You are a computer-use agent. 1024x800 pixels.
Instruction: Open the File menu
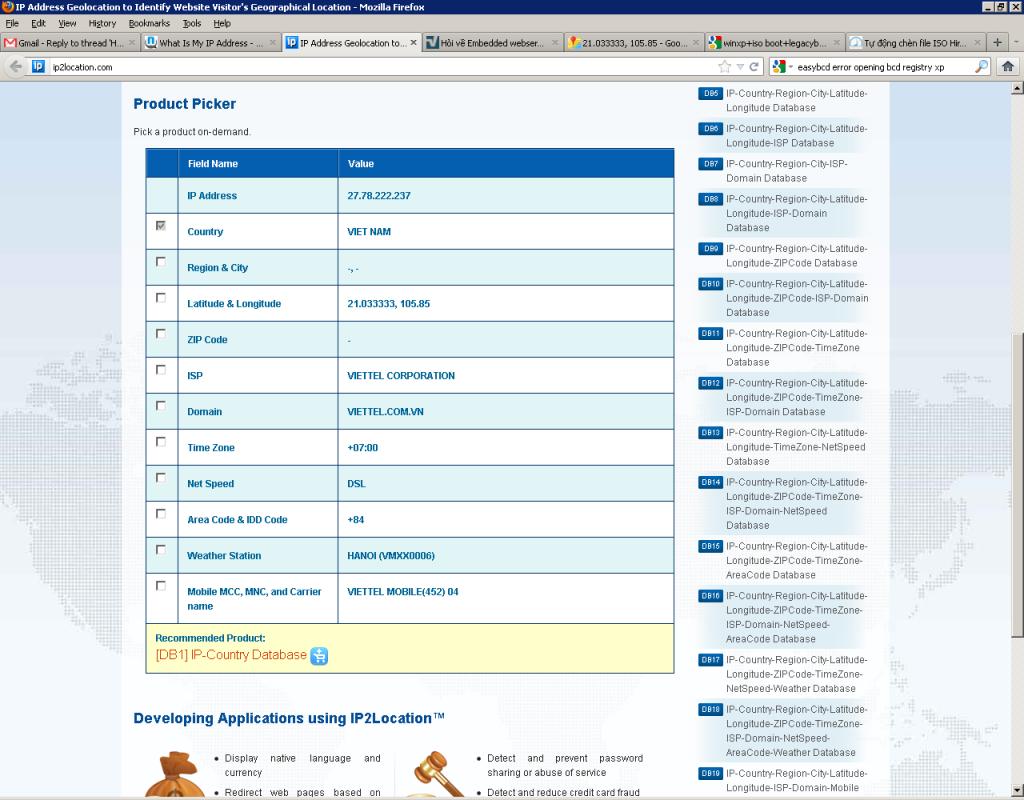click(x=12, y=24)
